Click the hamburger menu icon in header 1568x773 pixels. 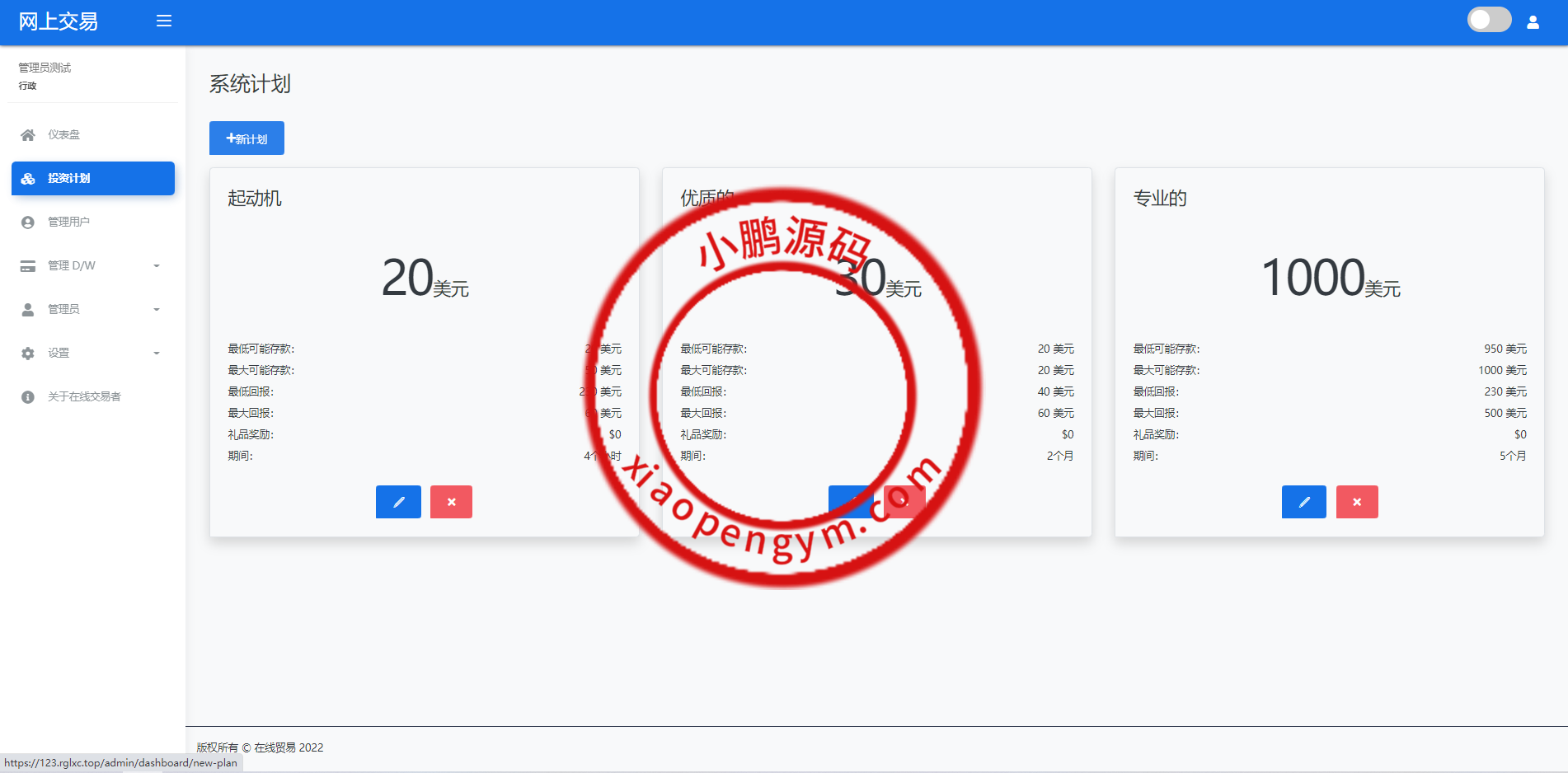click(164, 21)
